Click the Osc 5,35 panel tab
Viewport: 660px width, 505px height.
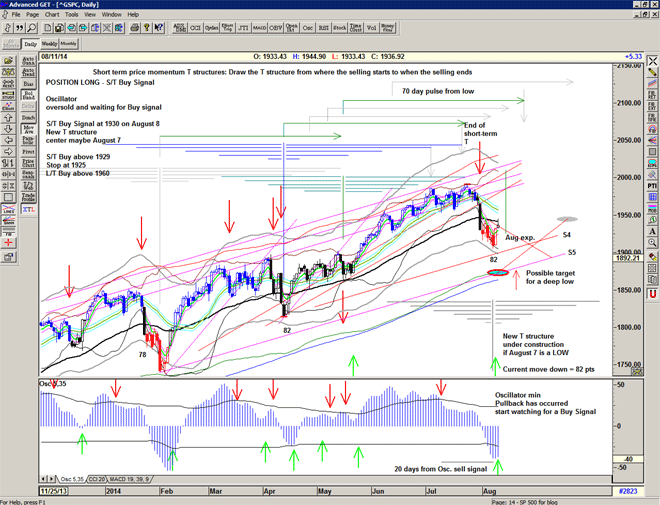pos(60,480)
